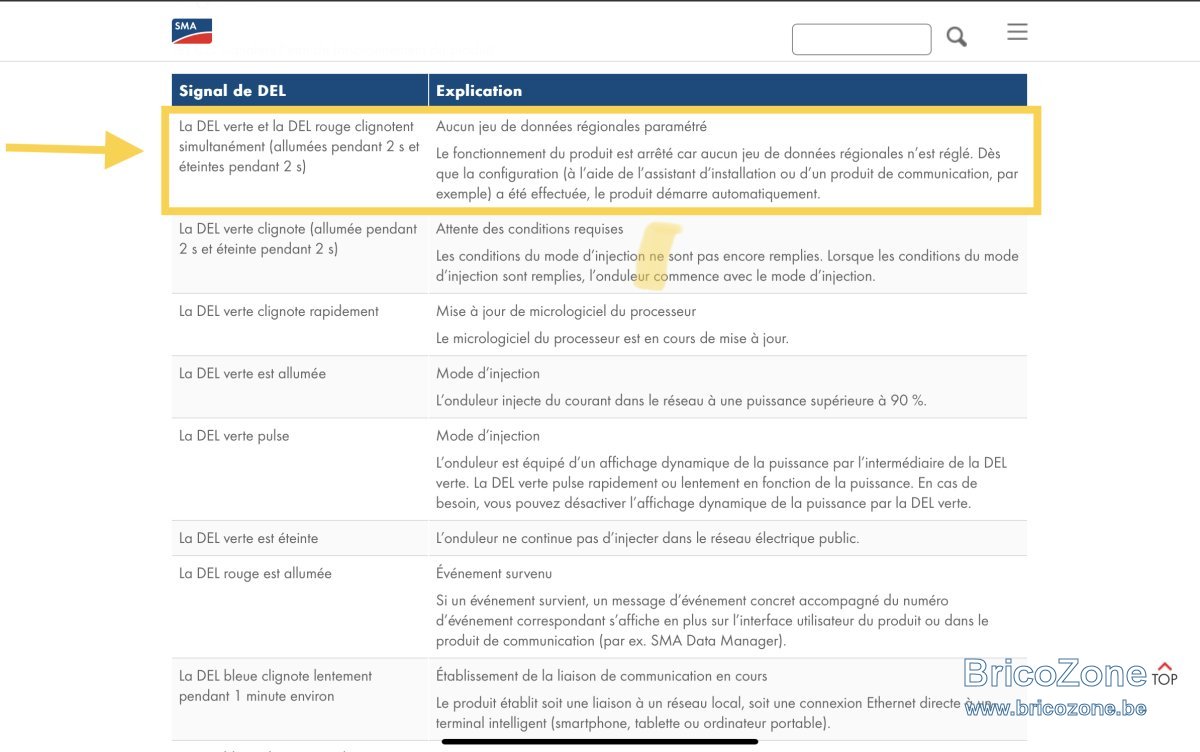Click the 'La DEL verte pulse' row
This screenshot has height=752, width=1200.
[599, 469]
